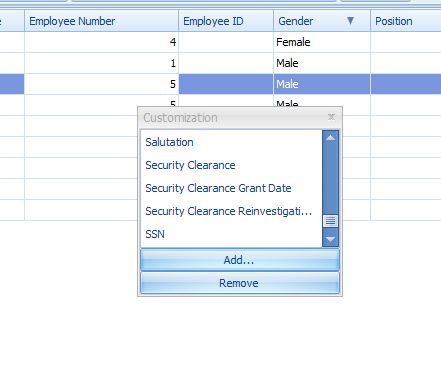Click the scrollbar thumb in Customization list

click(x=331, y=221)
